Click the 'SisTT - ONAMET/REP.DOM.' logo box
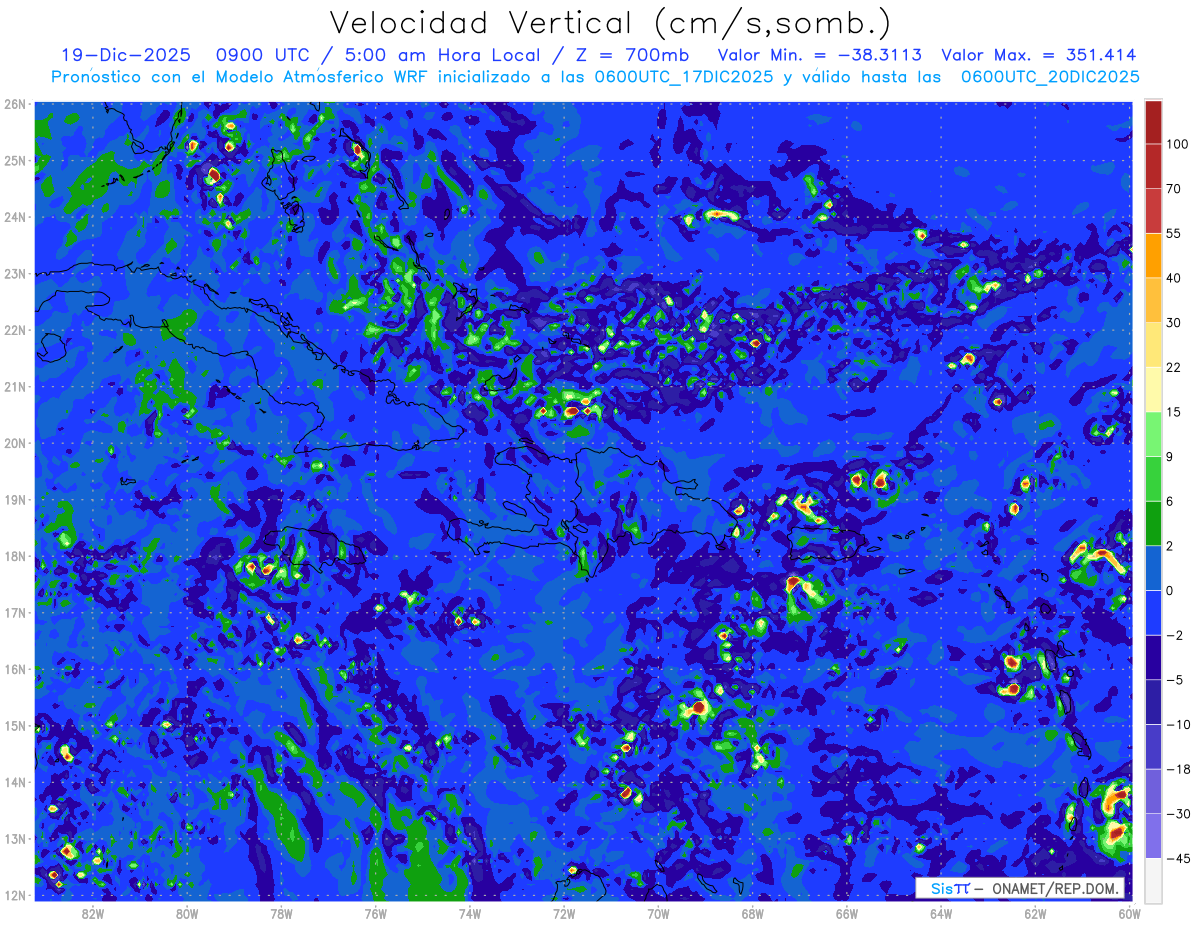 1021,888
